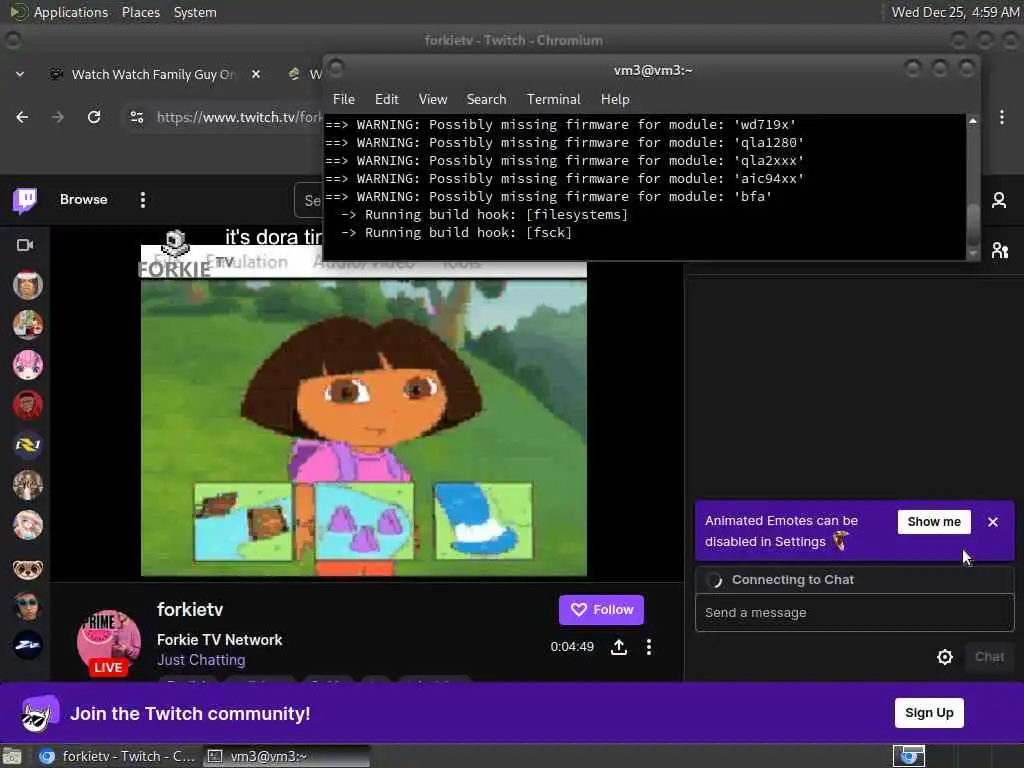The width and height of the screenshot is (1024, 768).
Task: Open the stream more options three-dot icon
Action: coord(648,647)
